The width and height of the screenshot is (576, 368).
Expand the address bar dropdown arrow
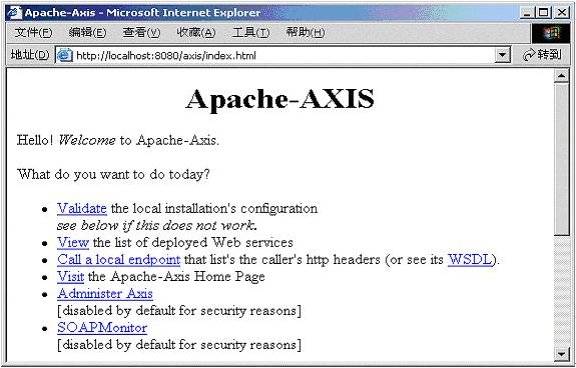tap(502, 55)
